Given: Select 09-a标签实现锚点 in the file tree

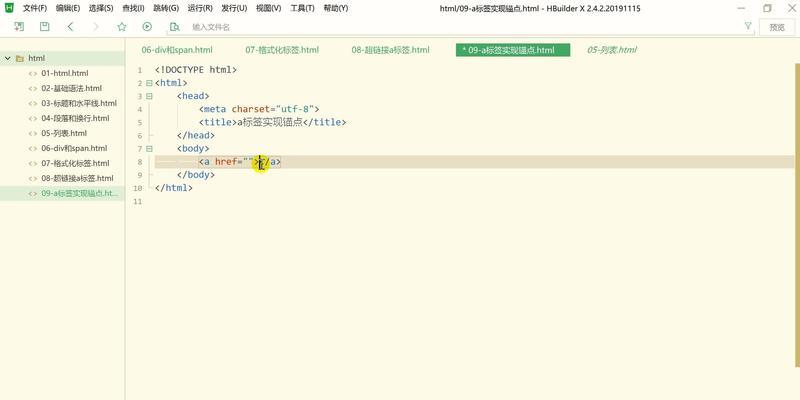Looking at the screenshot, I should tap(62, 193).
